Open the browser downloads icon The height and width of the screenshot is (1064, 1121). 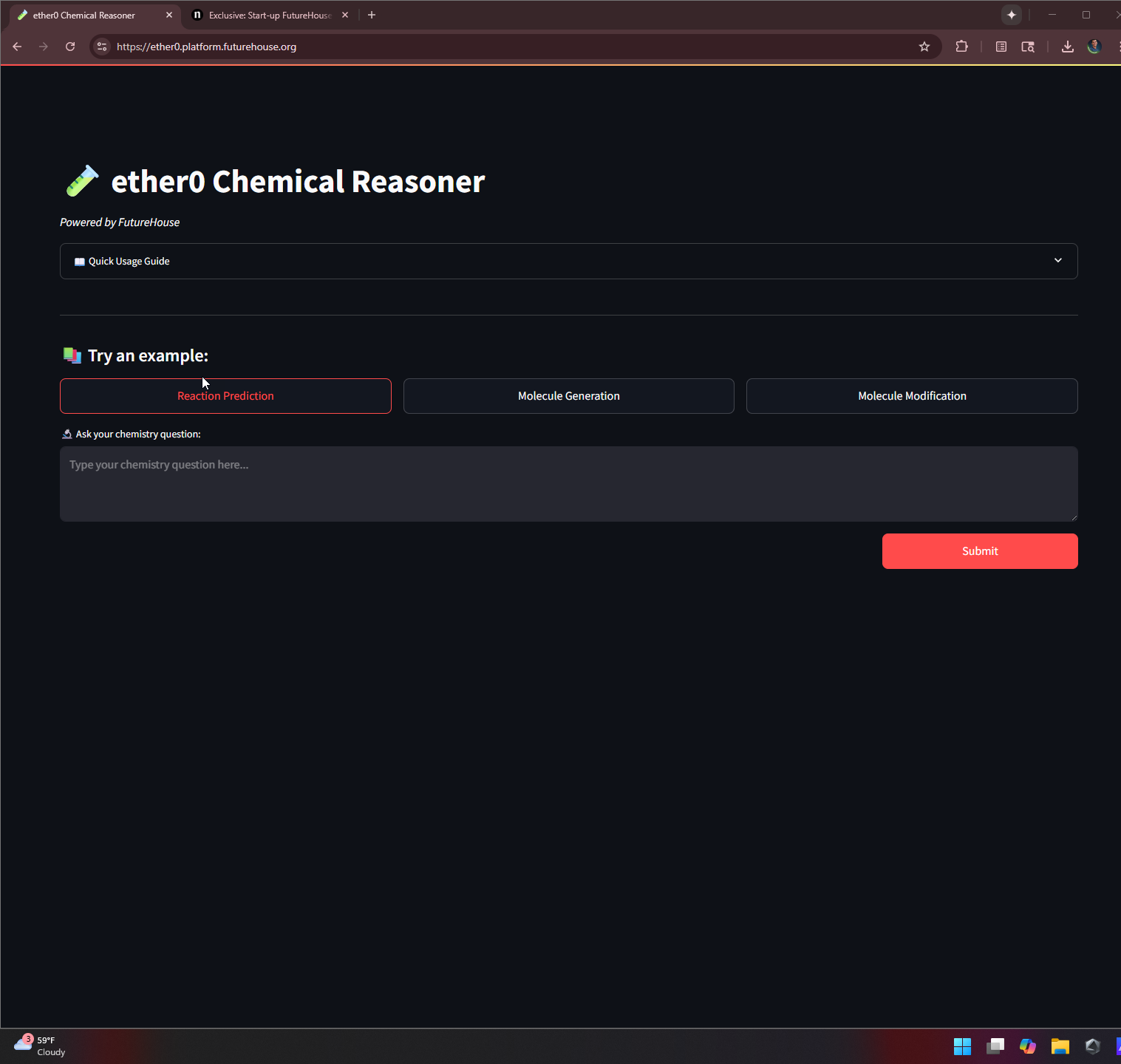coord(1067,47)
